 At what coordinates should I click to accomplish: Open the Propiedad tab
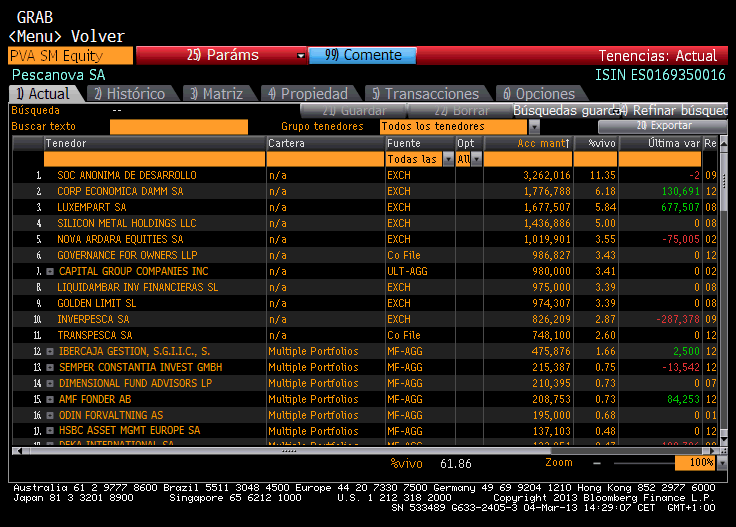point(308,94)
